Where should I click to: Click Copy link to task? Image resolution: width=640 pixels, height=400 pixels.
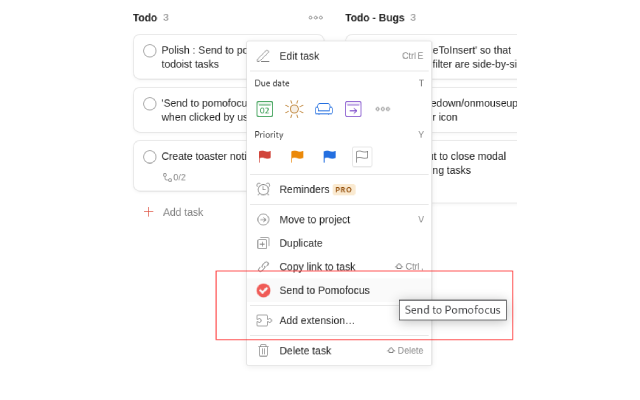click(x=317, y=267)
